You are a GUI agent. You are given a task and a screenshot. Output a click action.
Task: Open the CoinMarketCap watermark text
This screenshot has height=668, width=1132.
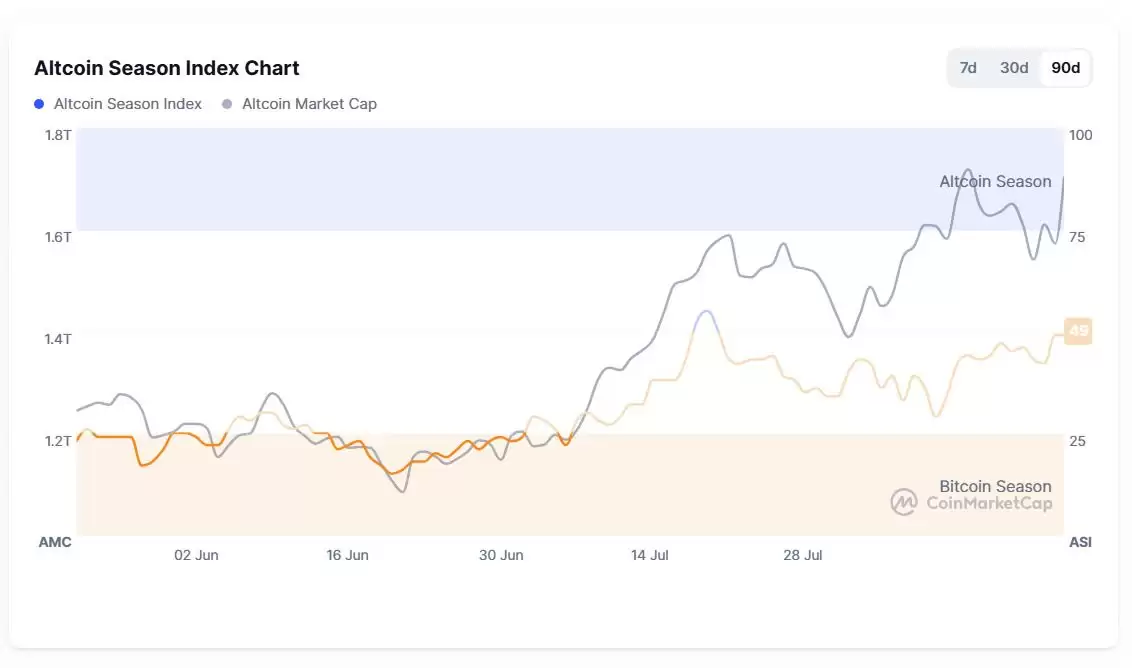(x=989, y=504)
